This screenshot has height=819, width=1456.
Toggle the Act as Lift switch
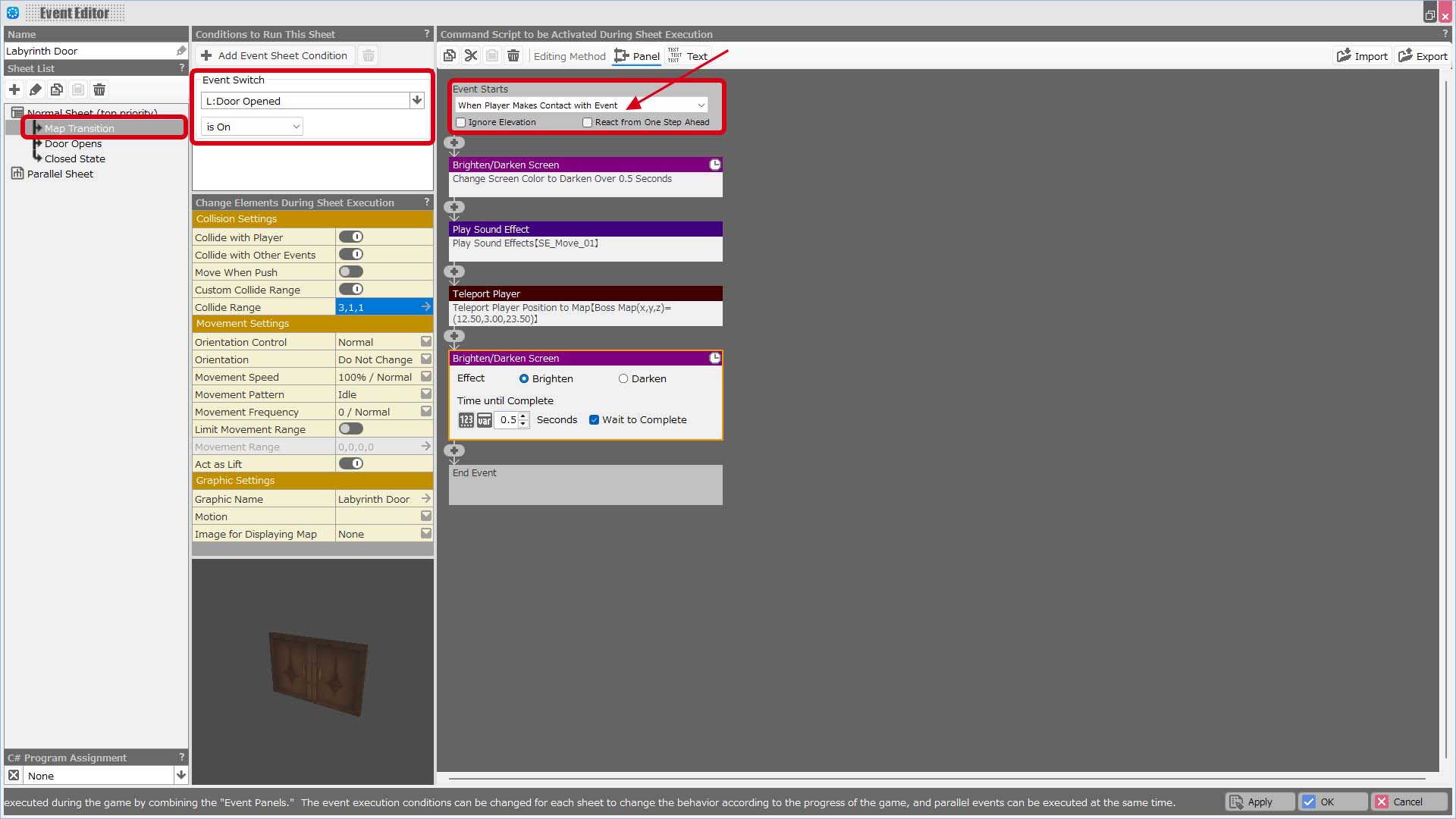pyautogui.click(x=351, y=464)
